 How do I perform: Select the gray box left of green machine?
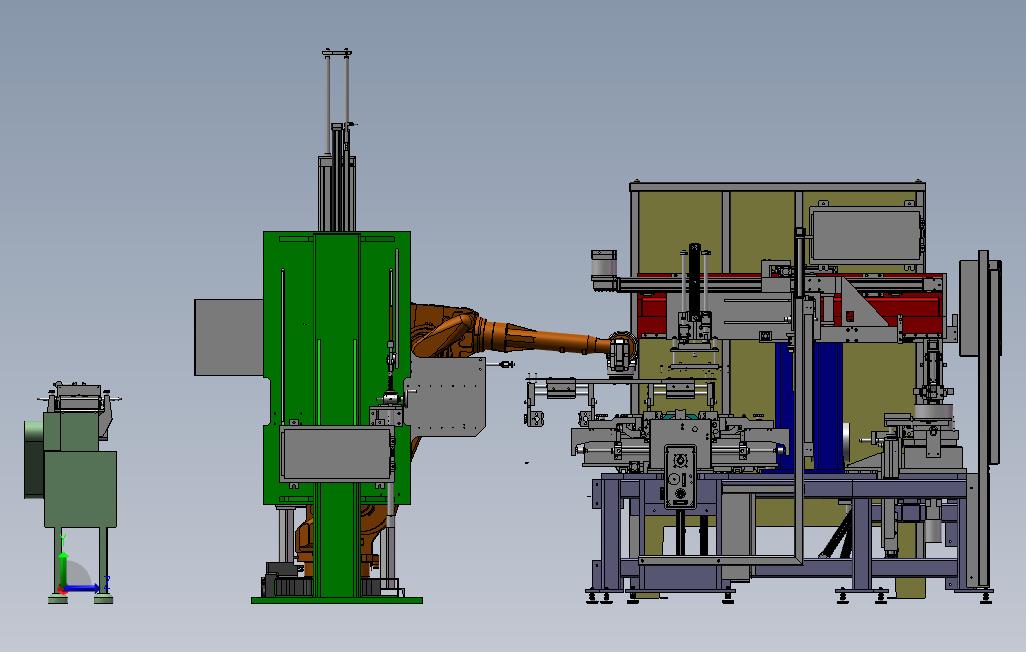229,337
